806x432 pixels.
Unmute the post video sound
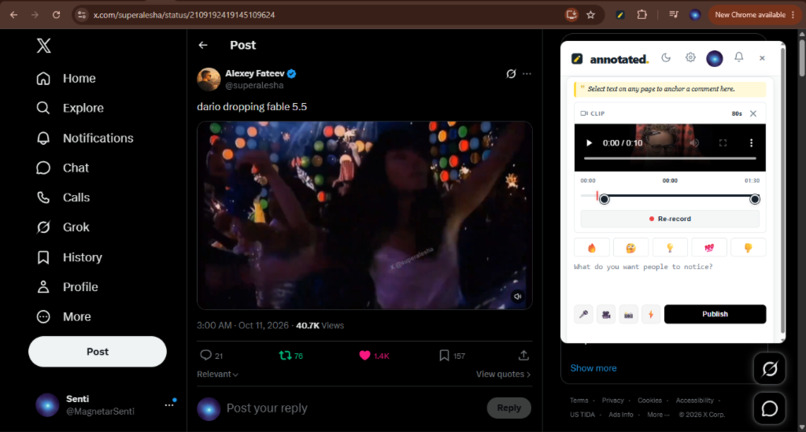(518, 297)
